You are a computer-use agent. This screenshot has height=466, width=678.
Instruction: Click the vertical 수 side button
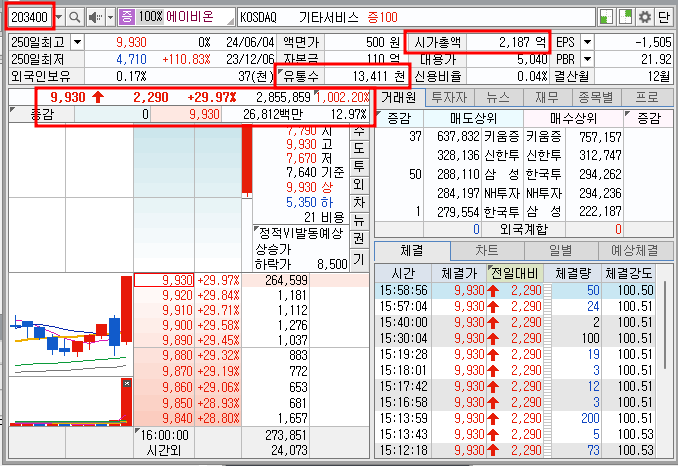pos(359,130)
